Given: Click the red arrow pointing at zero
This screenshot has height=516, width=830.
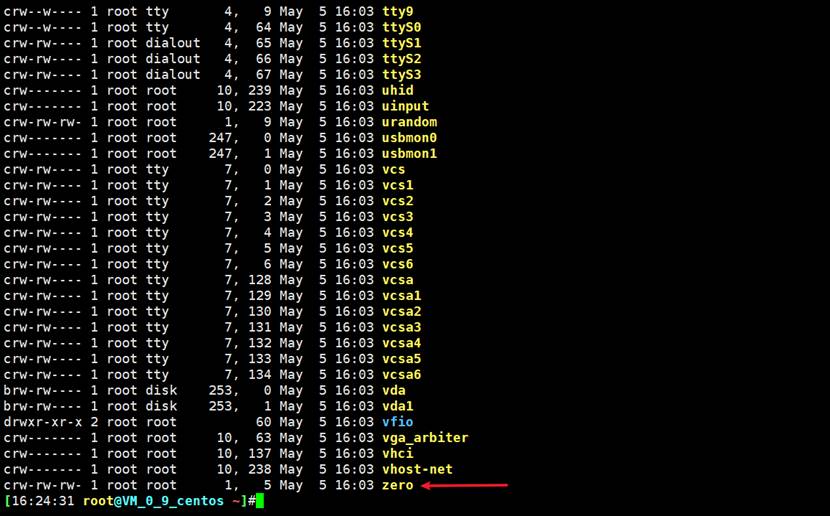Looking at the screenshot, I should (465, 486).
